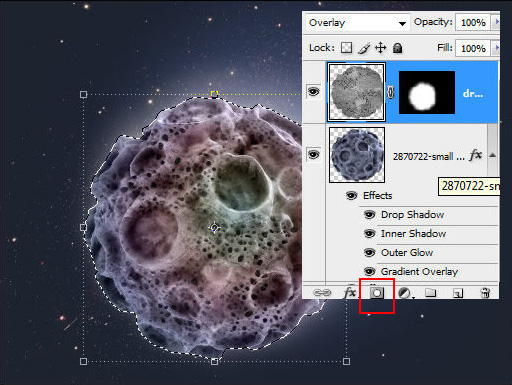512x385 pixels.
Task: Click the Link layers icon
Action: pos(322,293)
